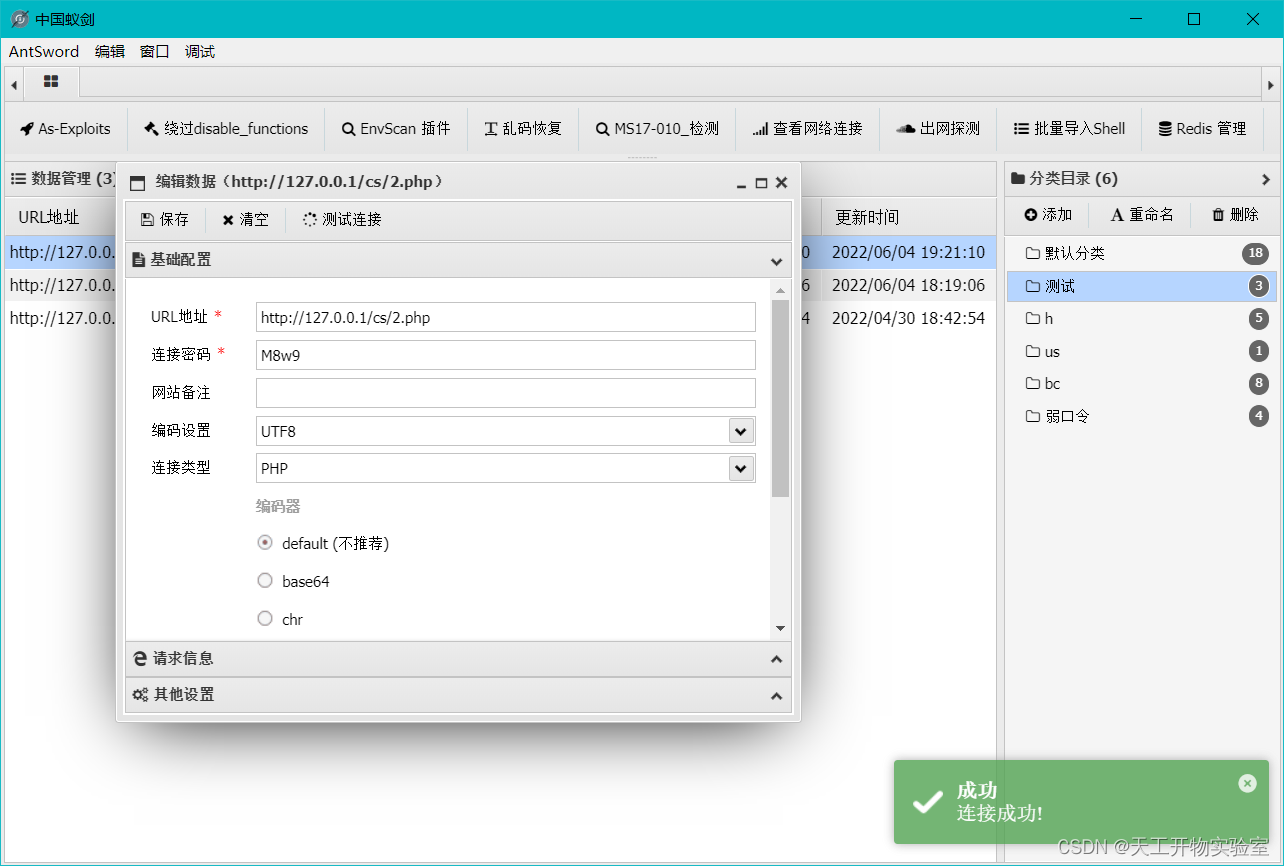
Task: Test the connection with 测试连接
Action: pos(342,220)
